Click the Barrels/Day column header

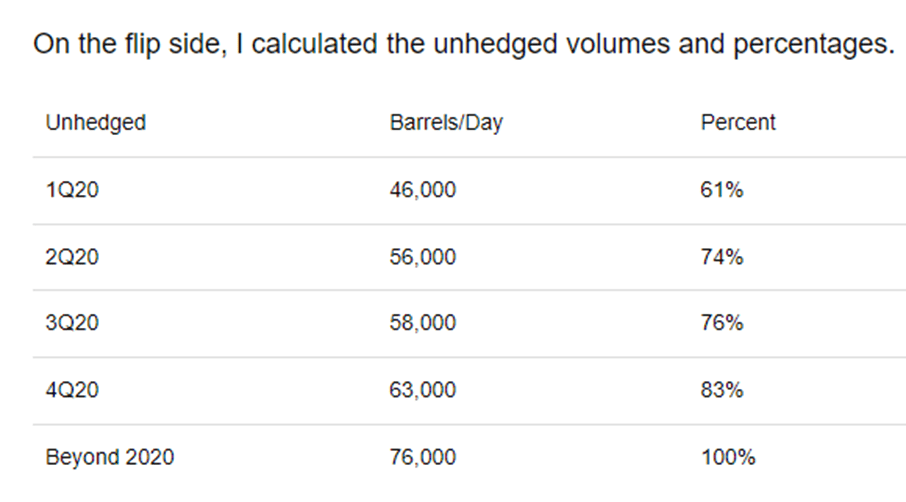coord(446,123)
